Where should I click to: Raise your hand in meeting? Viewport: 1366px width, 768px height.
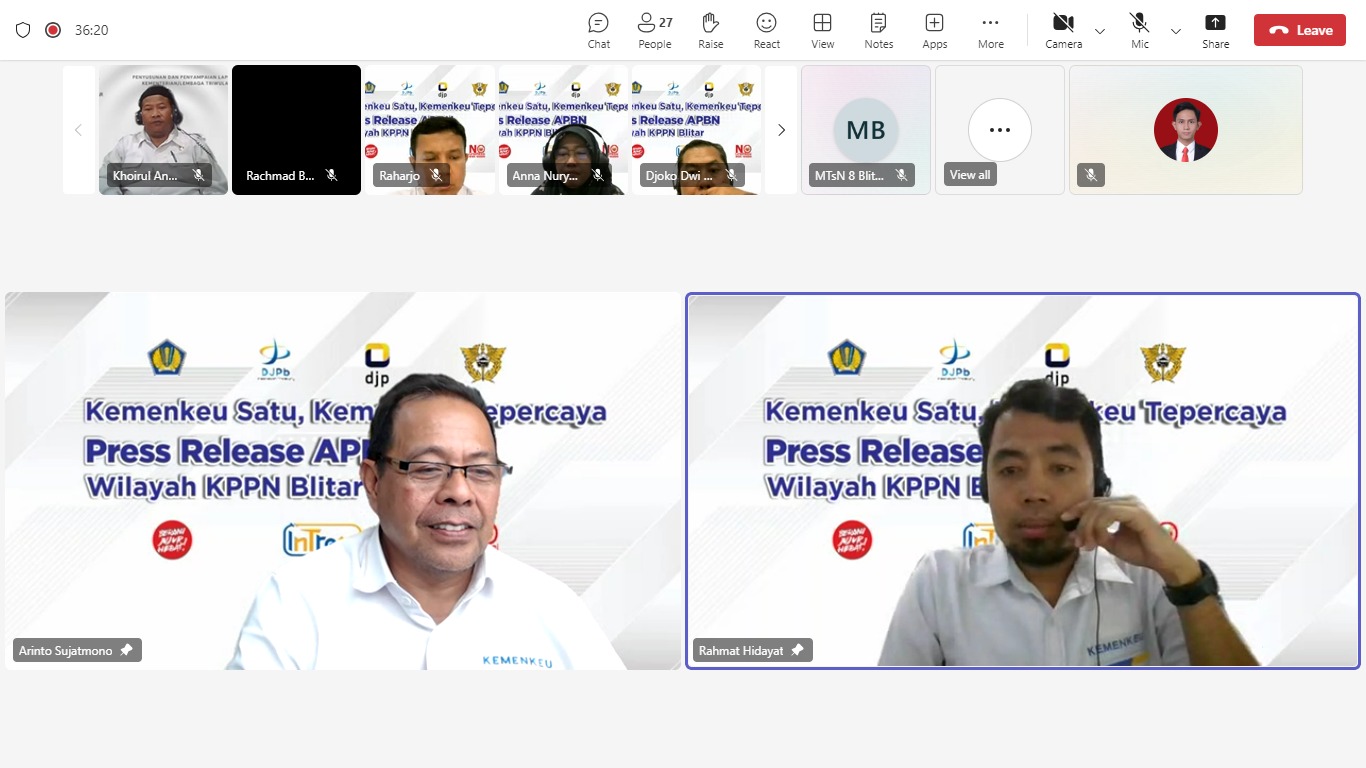coord(711,30)
